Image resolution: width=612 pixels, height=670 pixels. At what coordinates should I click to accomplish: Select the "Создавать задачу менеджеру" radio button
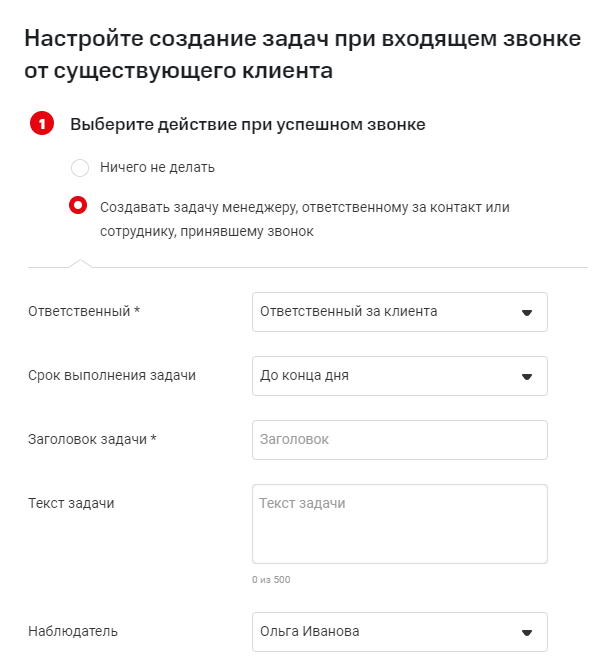[x=79, y=207]
